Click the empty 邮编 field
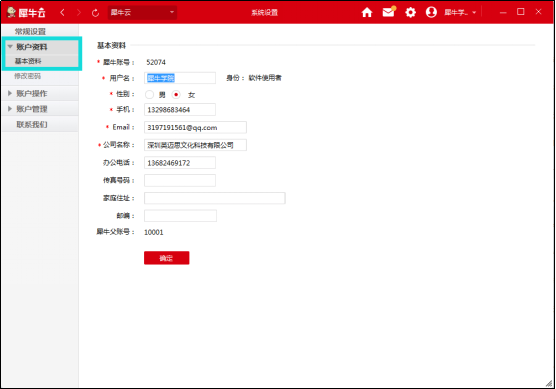This screenshot has width=556, height=389. pos(180,216)
